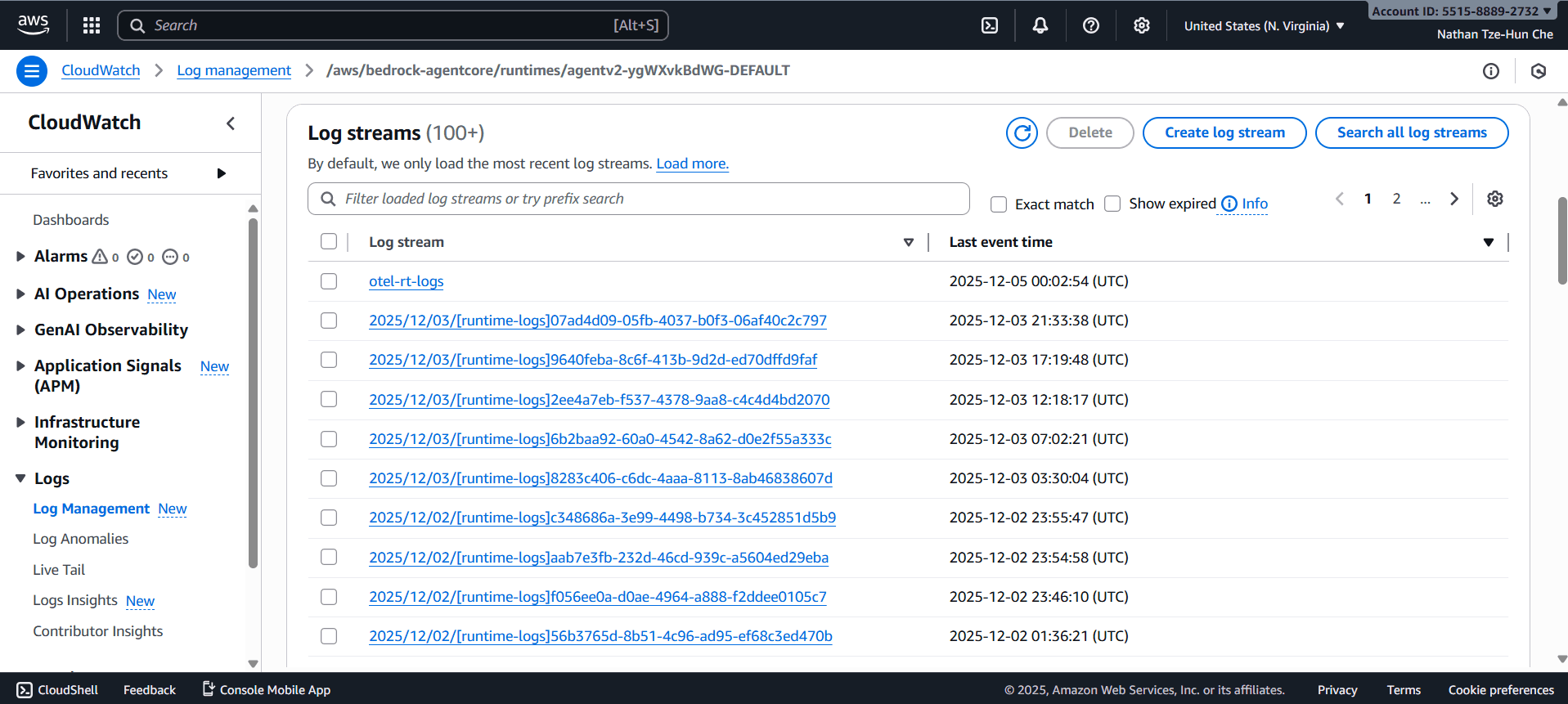The width and height of the screenshot is (1568, 704).
Task: Open the AWS services grid menu
Action: pyautogui.click(x=92, y=25)
